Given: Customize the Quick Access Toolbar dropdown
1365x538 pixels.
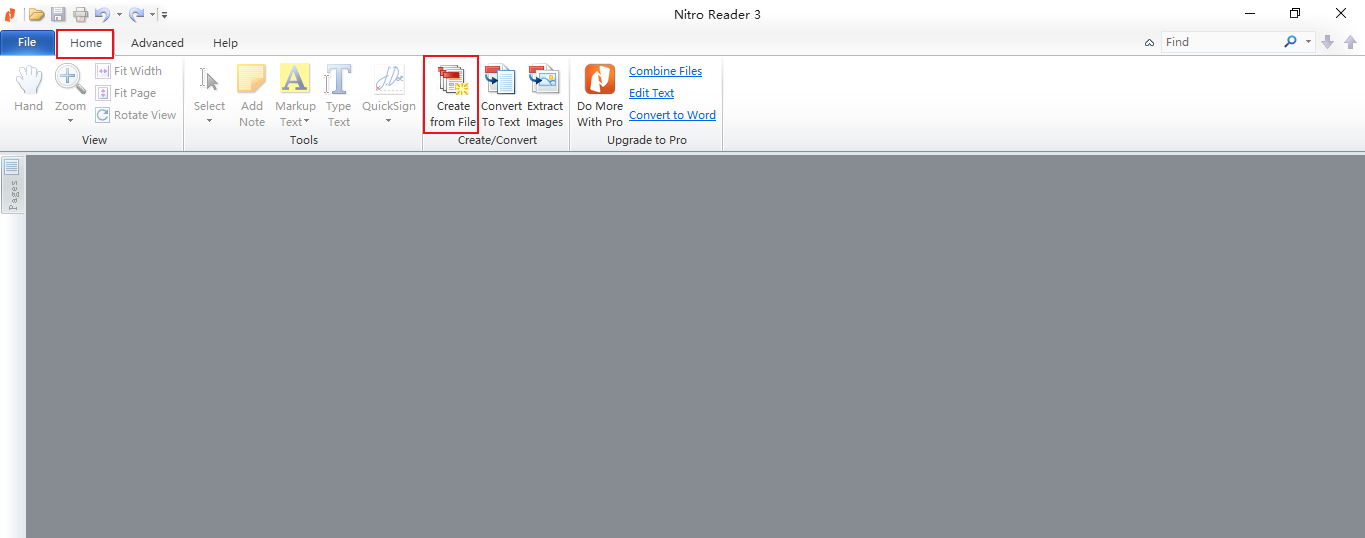Looking at the screenshot, I should (x=164, y=15).
